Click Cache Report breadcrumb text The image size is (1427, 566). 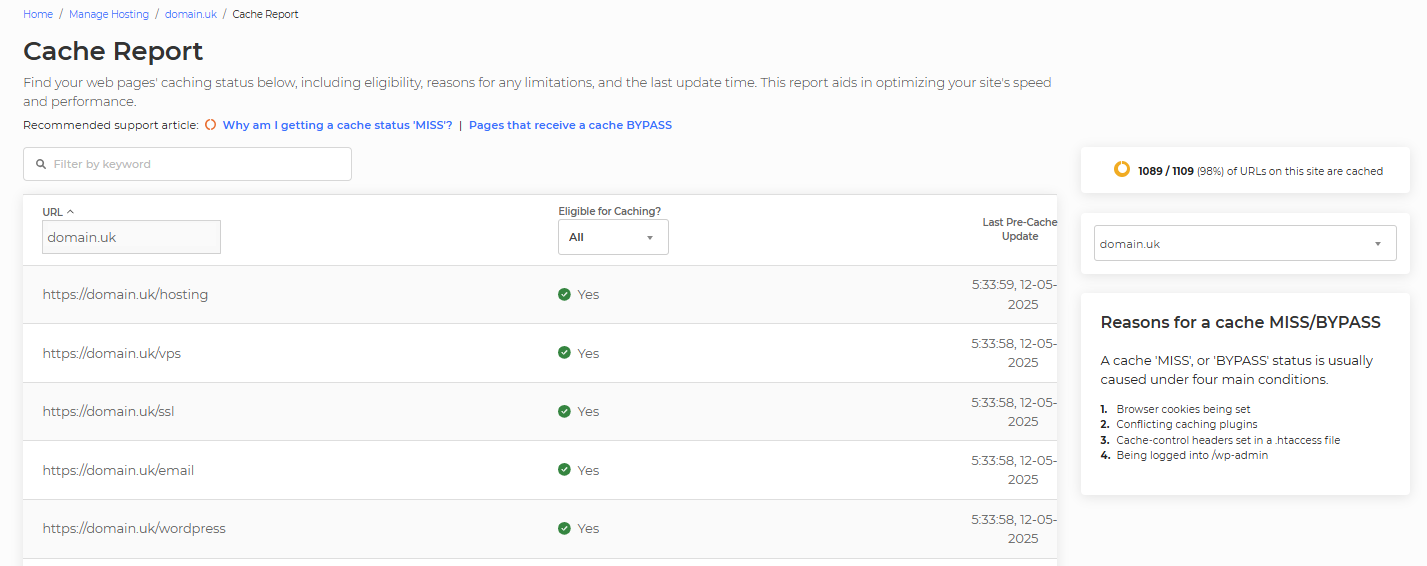click(265, 14)
